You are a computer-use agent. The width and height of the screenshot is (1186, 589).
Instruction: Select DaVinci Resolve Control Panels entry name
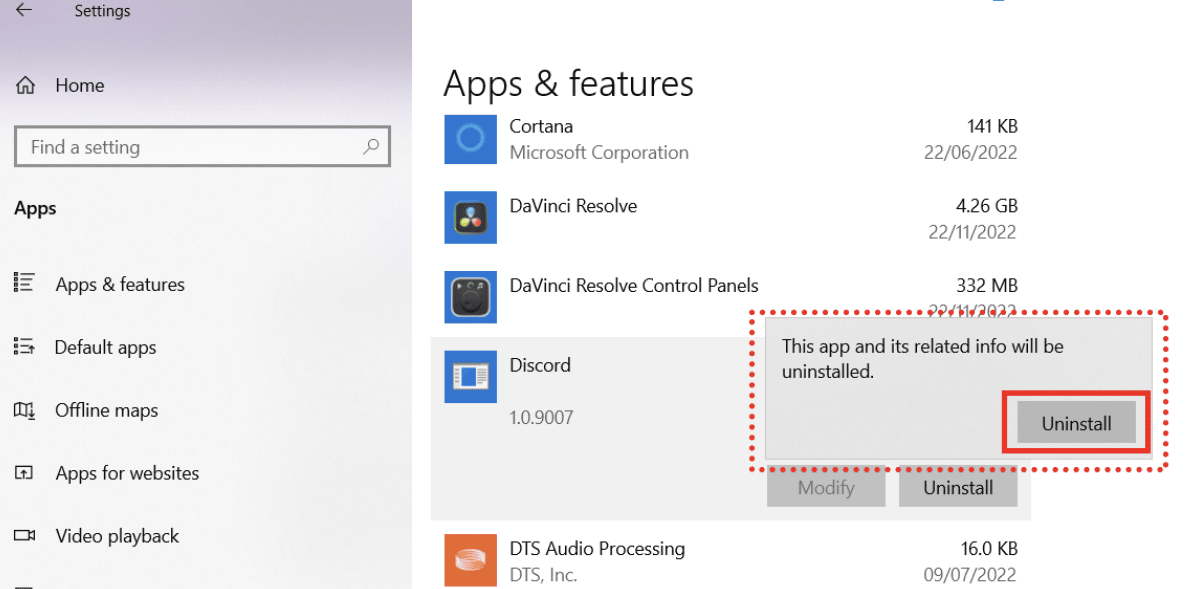[x=634, y=285]
